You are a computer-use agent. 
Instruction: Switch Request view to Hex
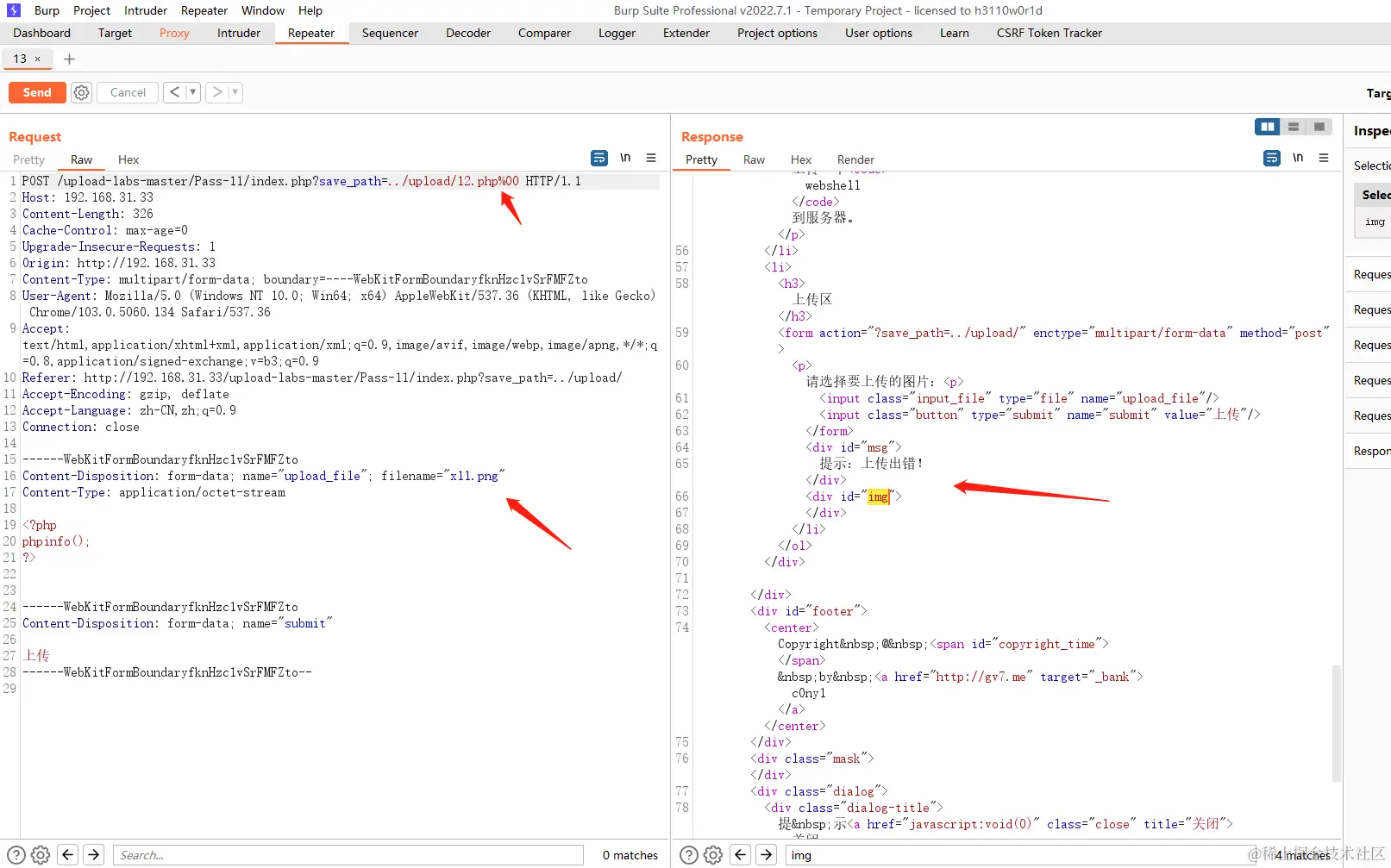click(128, 159)
